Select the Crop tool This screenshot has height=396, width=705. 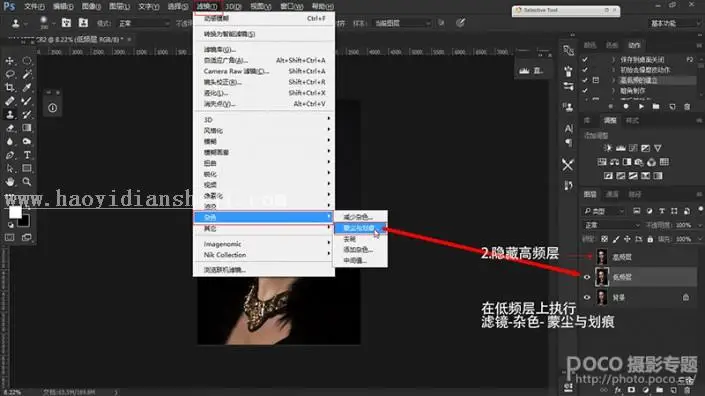pyautogui.click(x=10, y=87)
